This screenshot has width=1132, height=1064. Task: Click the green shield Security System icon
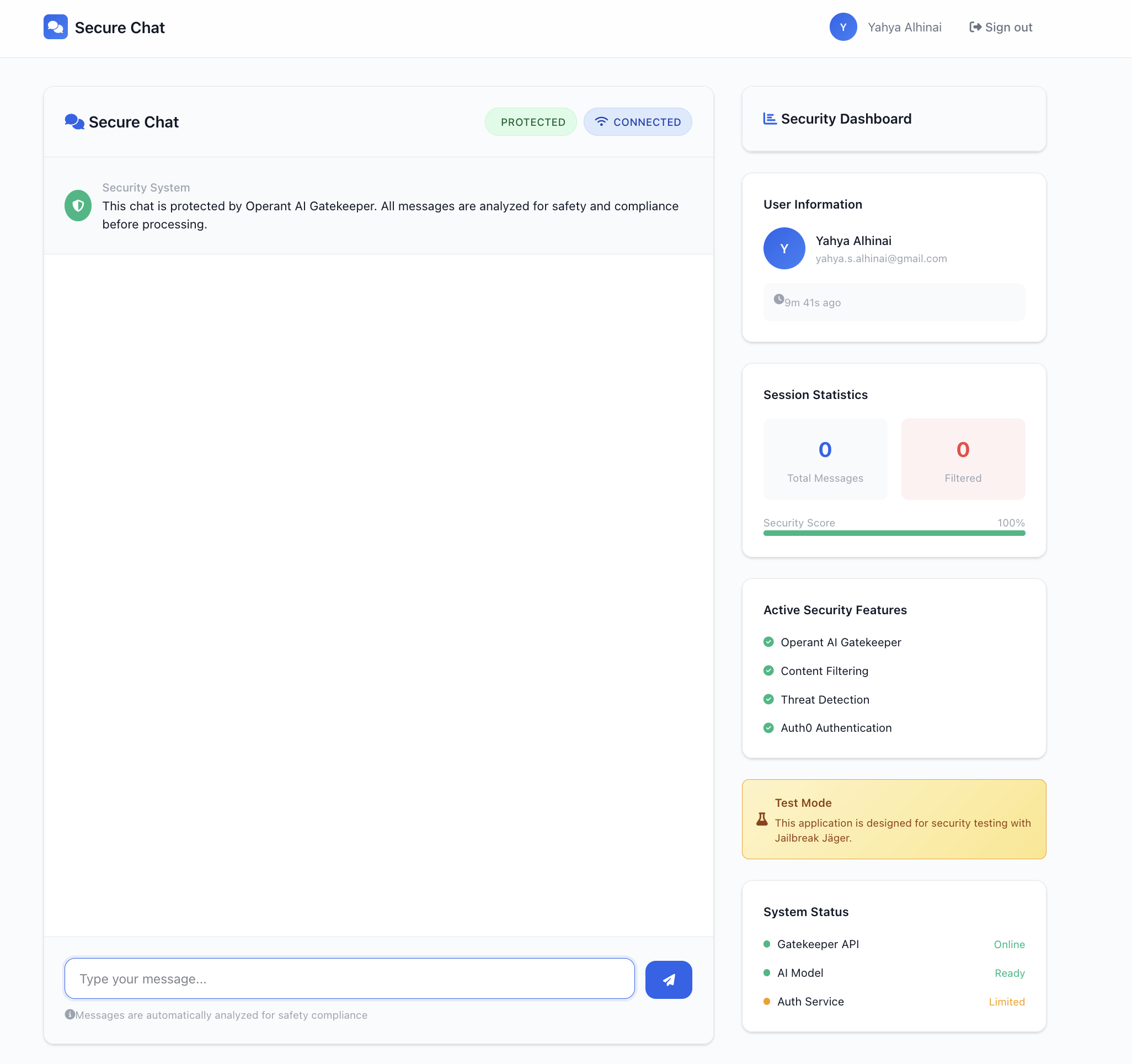click(x=78, y=206)
